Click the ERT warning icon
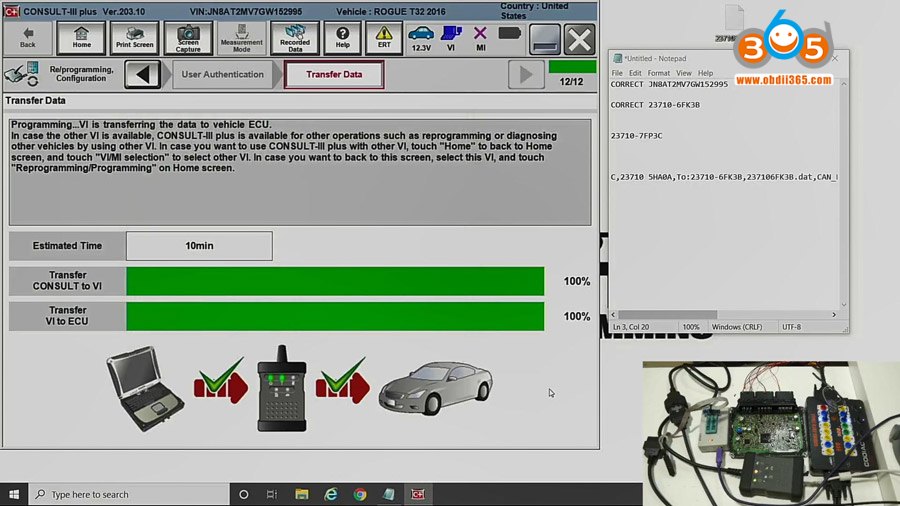The height and width of the screenshot is (506, 900). point(384,38)
